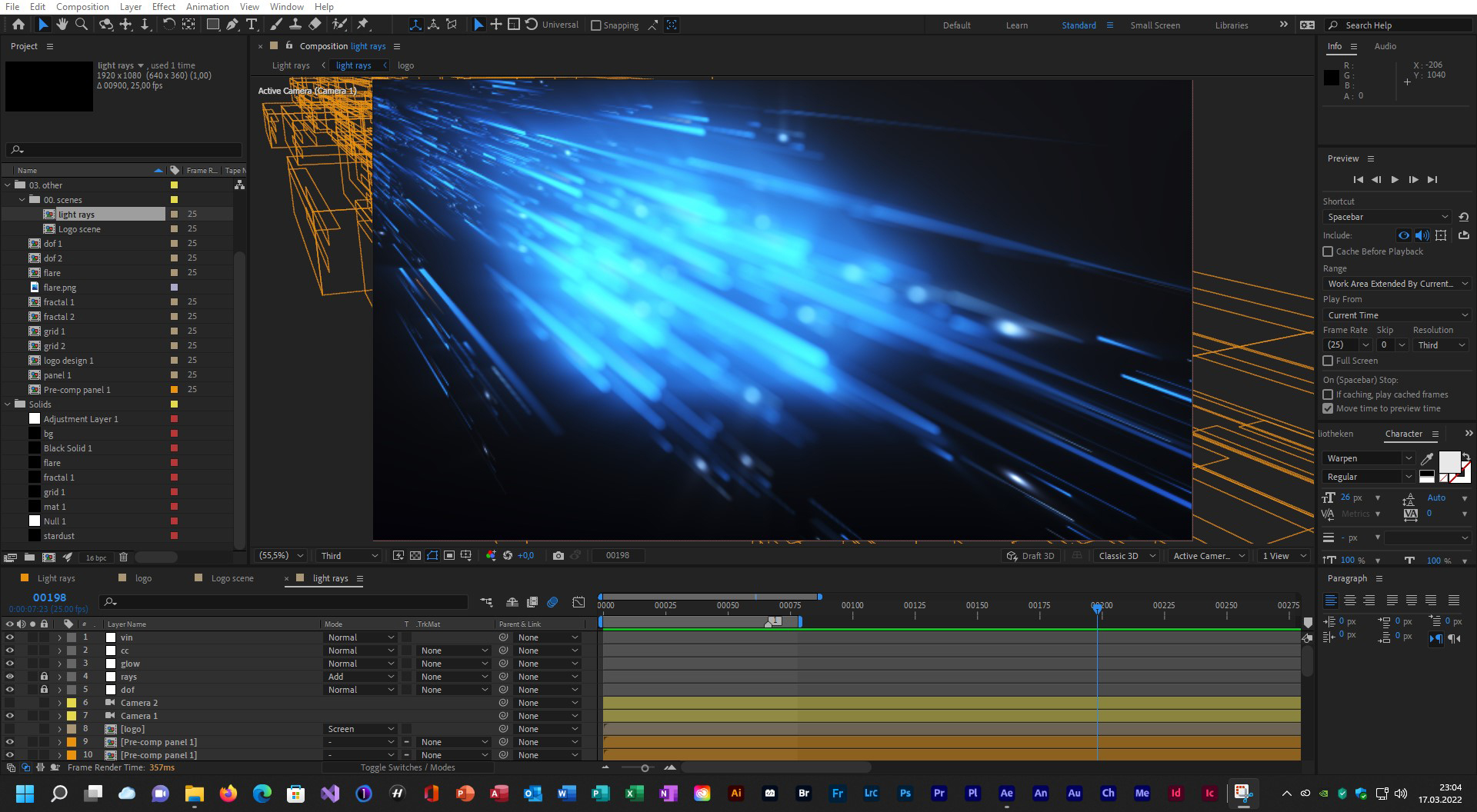Open the Animation menu
Image resolution: width=1477 pixels, height=812 pixels.
(x=208, y=7)
